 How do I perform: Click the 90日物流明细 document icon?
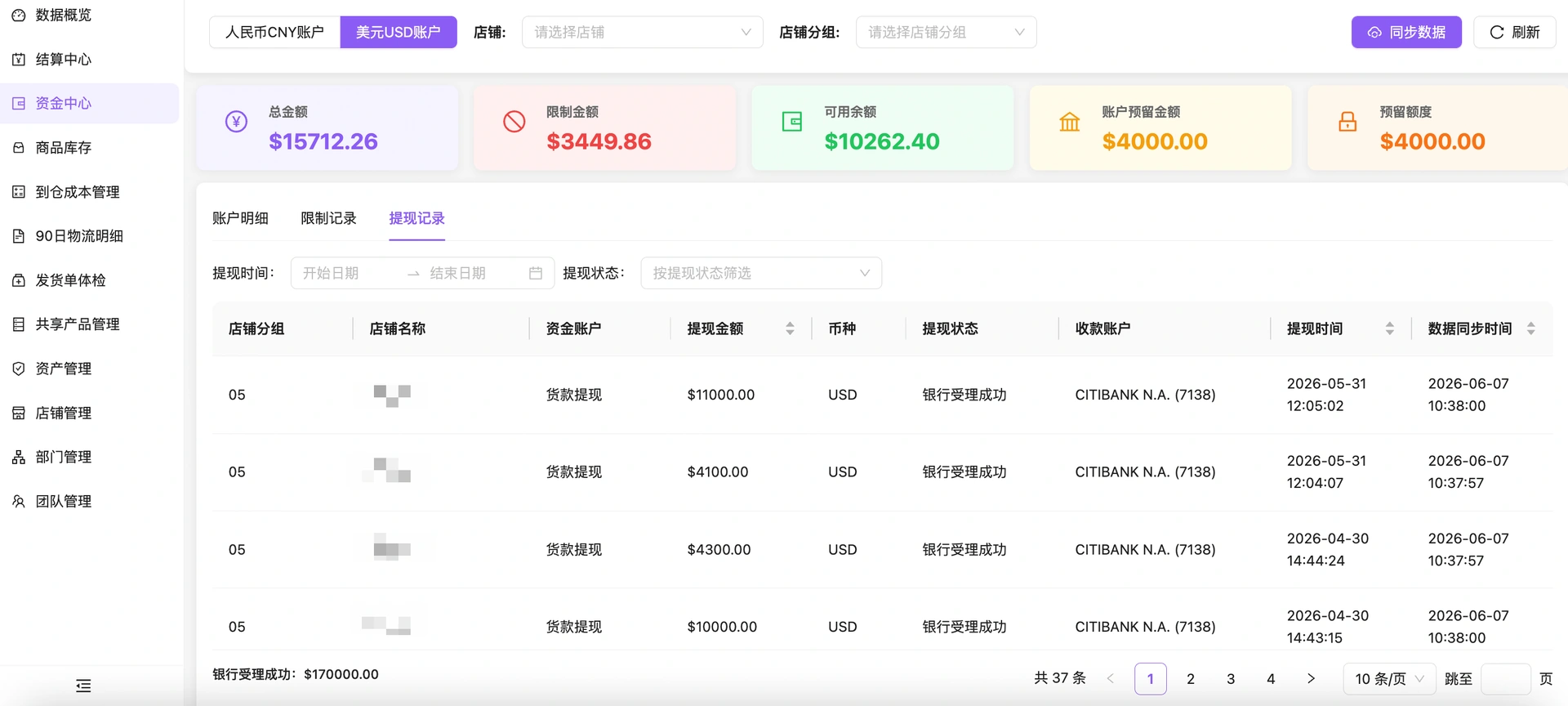(x=19, y=235)
